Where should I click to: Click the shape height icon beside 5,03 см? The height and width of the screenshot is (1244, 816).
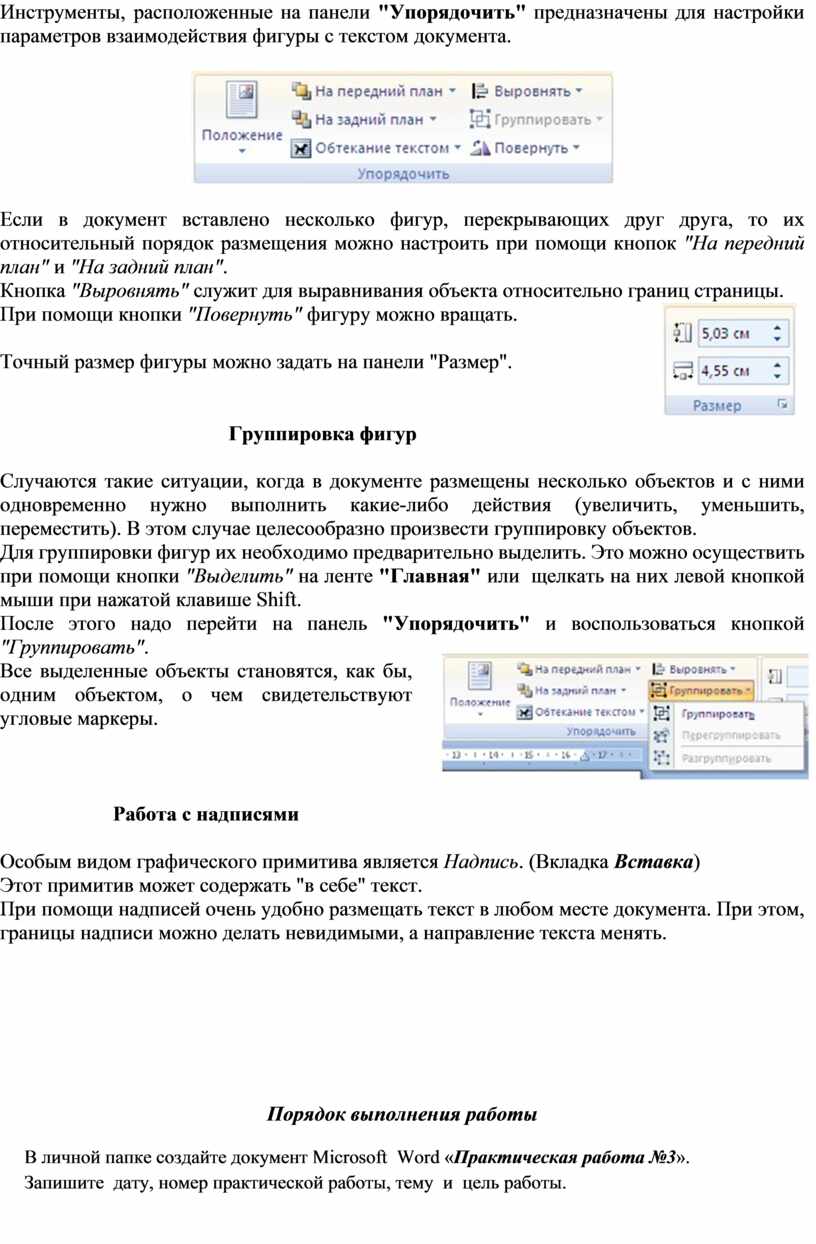(683, 334)
